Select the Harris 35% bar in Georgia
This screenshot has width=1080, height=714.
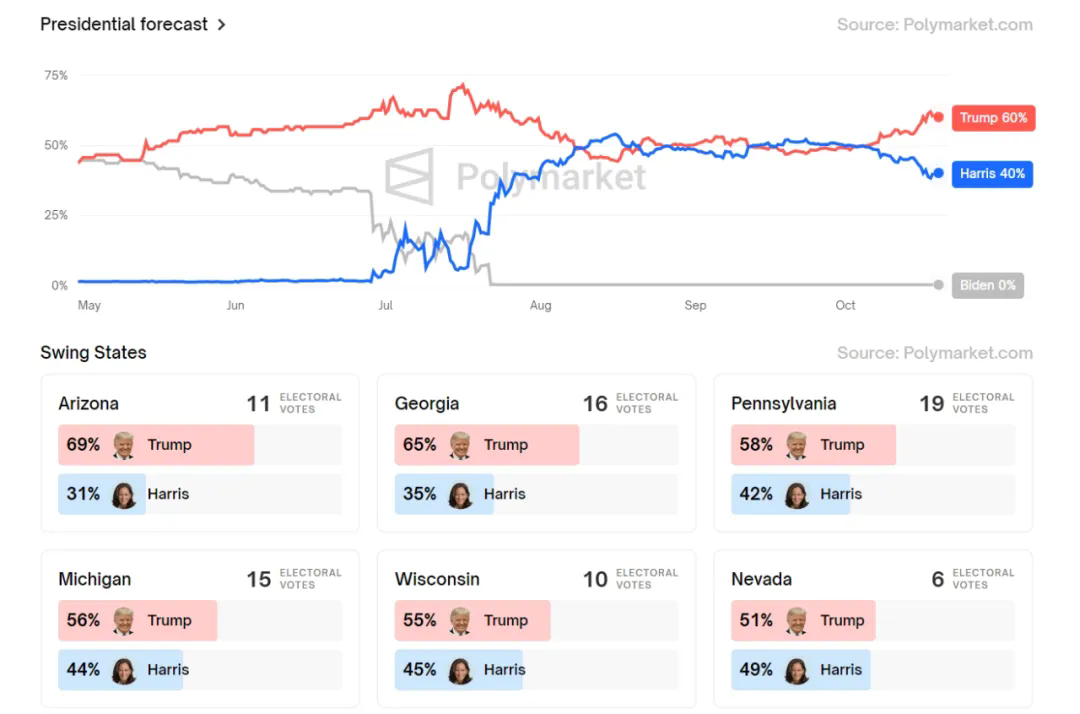444,494
